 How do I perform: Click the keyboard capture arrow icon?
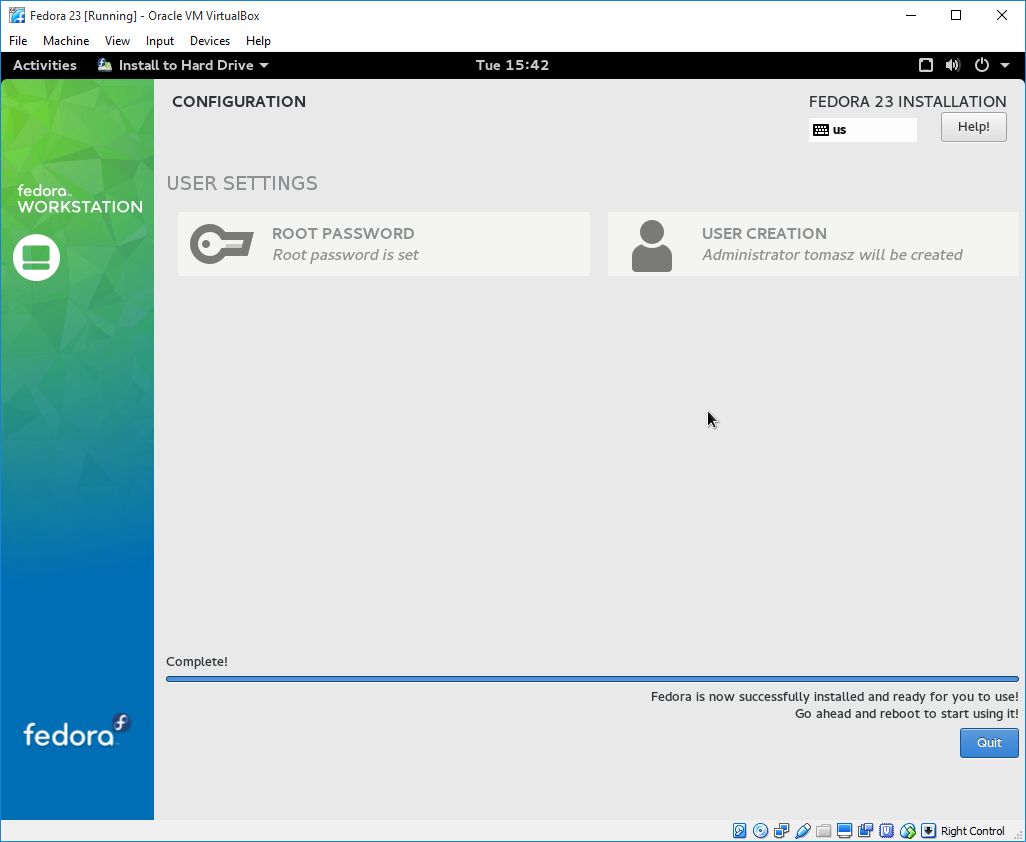pos(928,831)
